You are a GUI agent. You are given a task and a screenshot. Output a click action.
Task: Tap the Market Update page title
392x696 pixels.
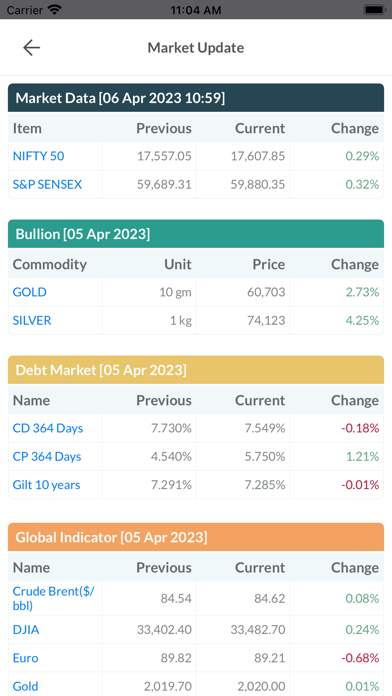click(196, 47)
